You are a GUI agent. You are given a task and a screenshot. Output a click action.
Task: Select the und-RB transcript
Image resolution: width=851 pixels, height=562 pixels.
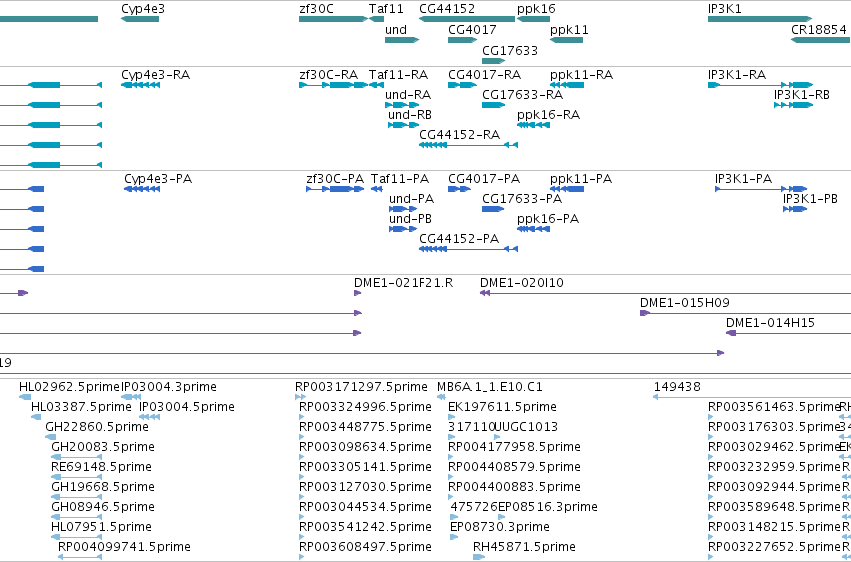[x=404, y=125]
